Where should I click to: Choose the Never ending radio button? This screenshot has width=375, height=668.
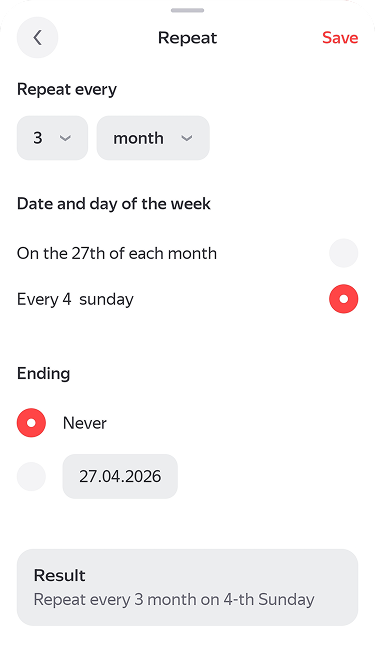tap(31, 423)
